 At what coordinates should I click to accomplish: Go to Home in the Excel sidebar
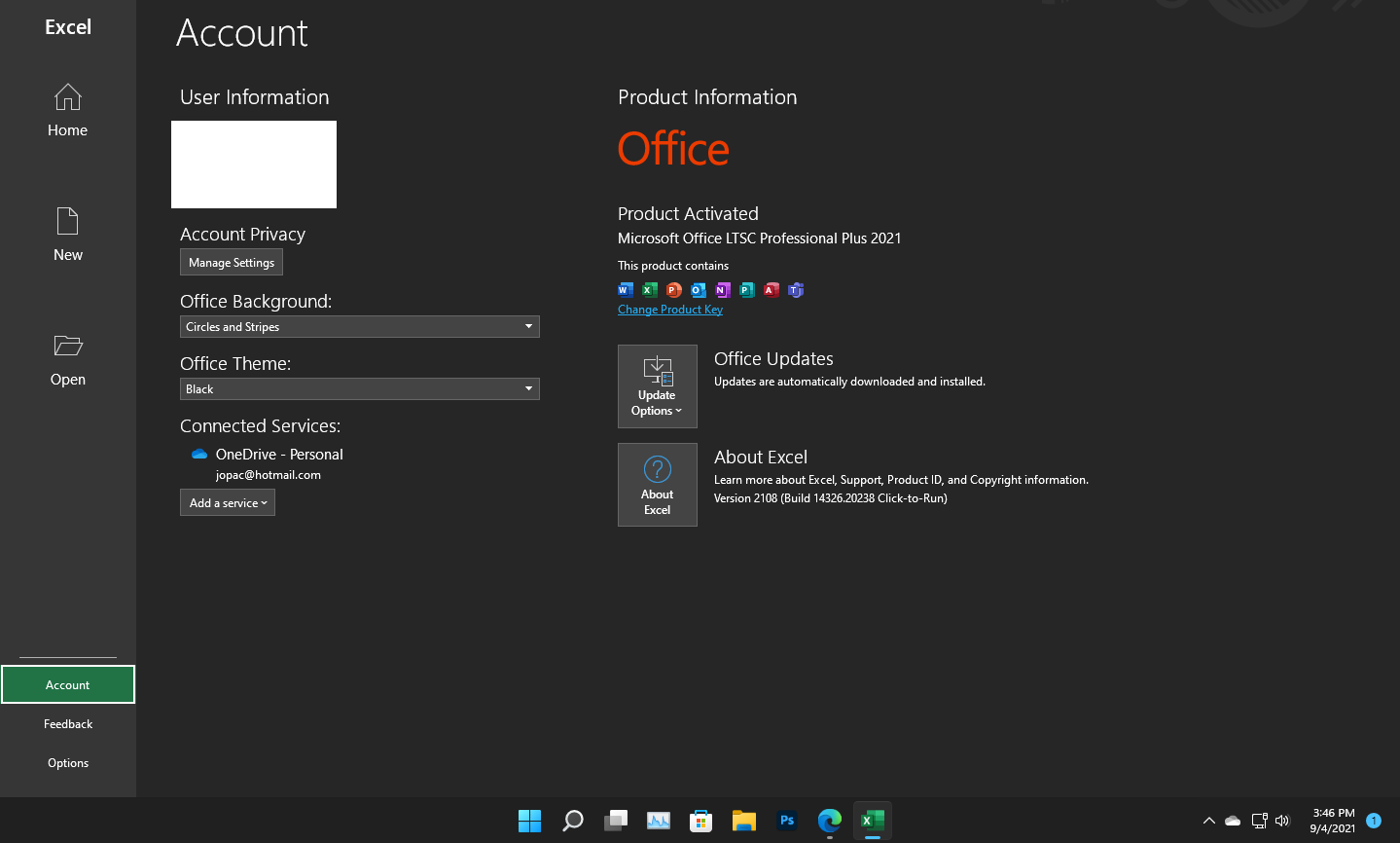(68, 110)
